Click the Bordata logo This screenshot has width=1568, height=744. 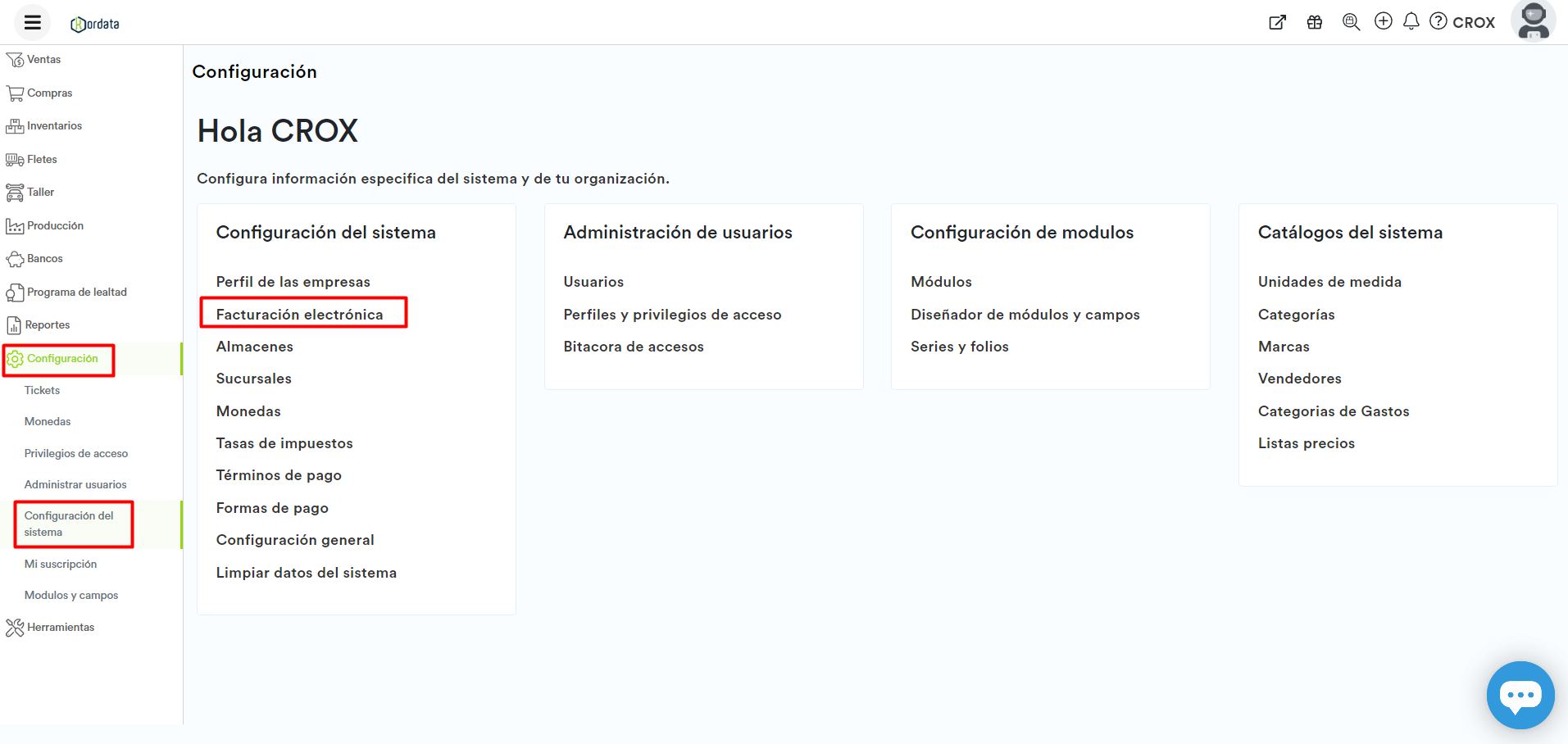point(94,22)
